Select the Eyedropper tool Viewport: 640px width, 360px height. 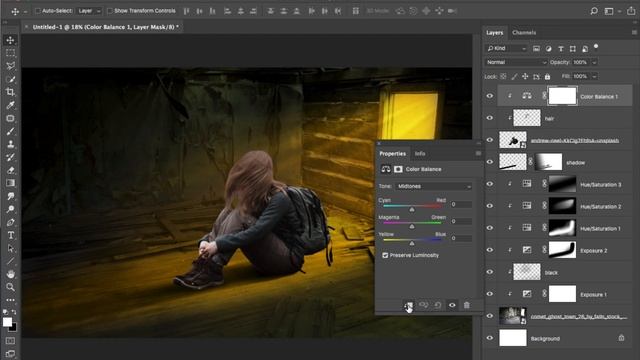[11, 105]
